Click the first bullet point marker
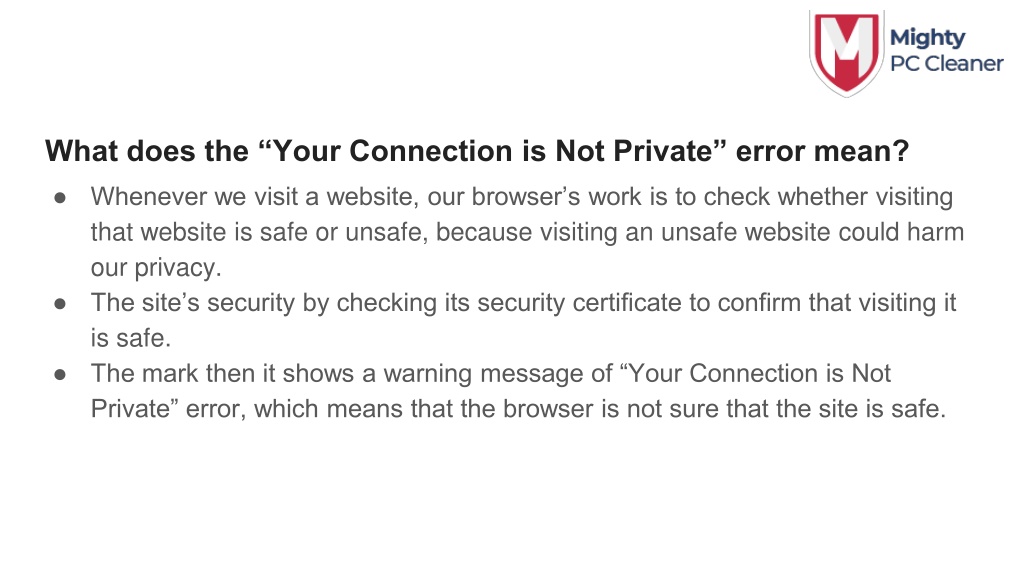 click(60, 197)
